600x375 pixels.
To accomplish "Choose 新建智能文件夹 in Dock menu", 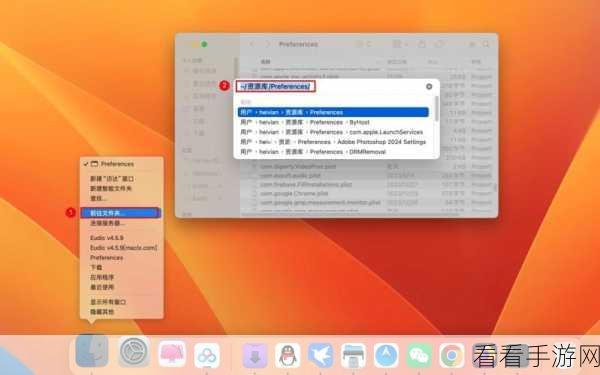I will pos(111,189).
